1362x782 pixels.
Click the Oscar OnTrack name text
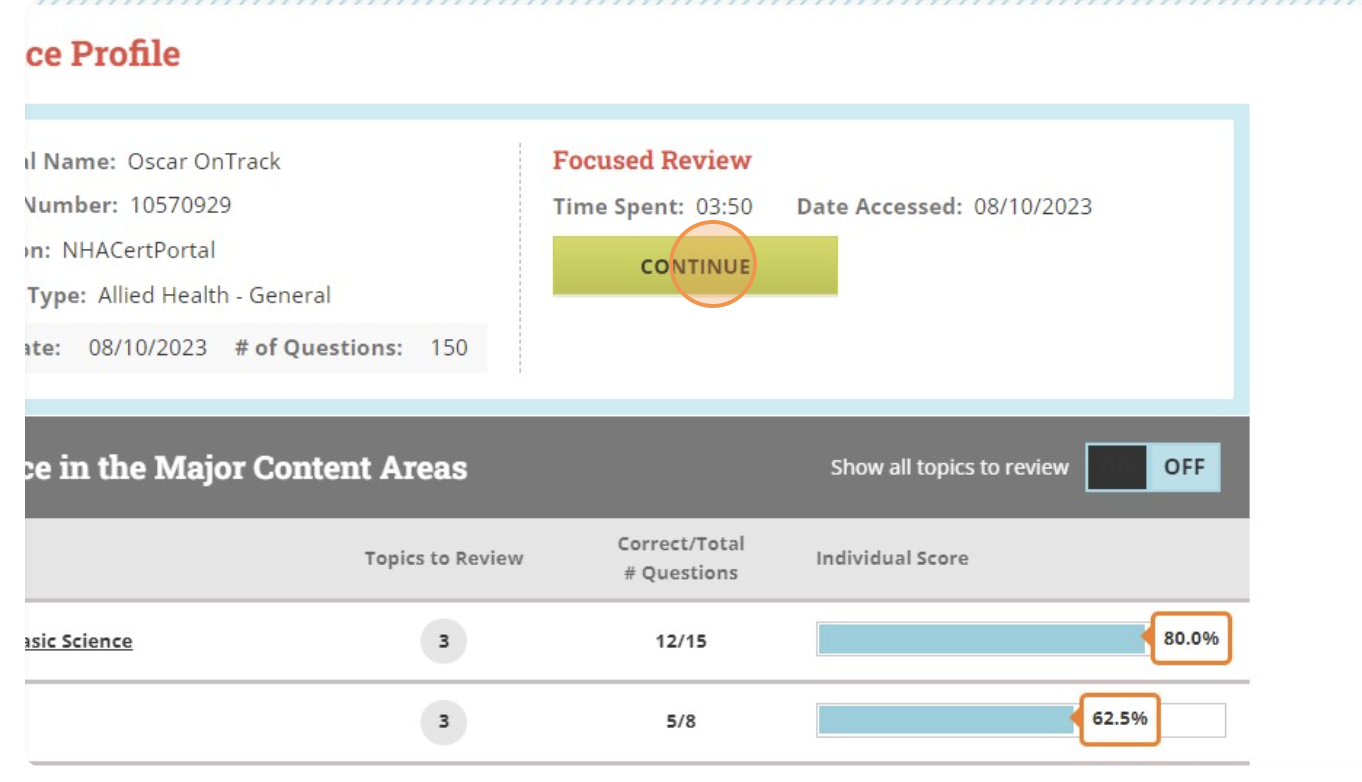point(204,161)
